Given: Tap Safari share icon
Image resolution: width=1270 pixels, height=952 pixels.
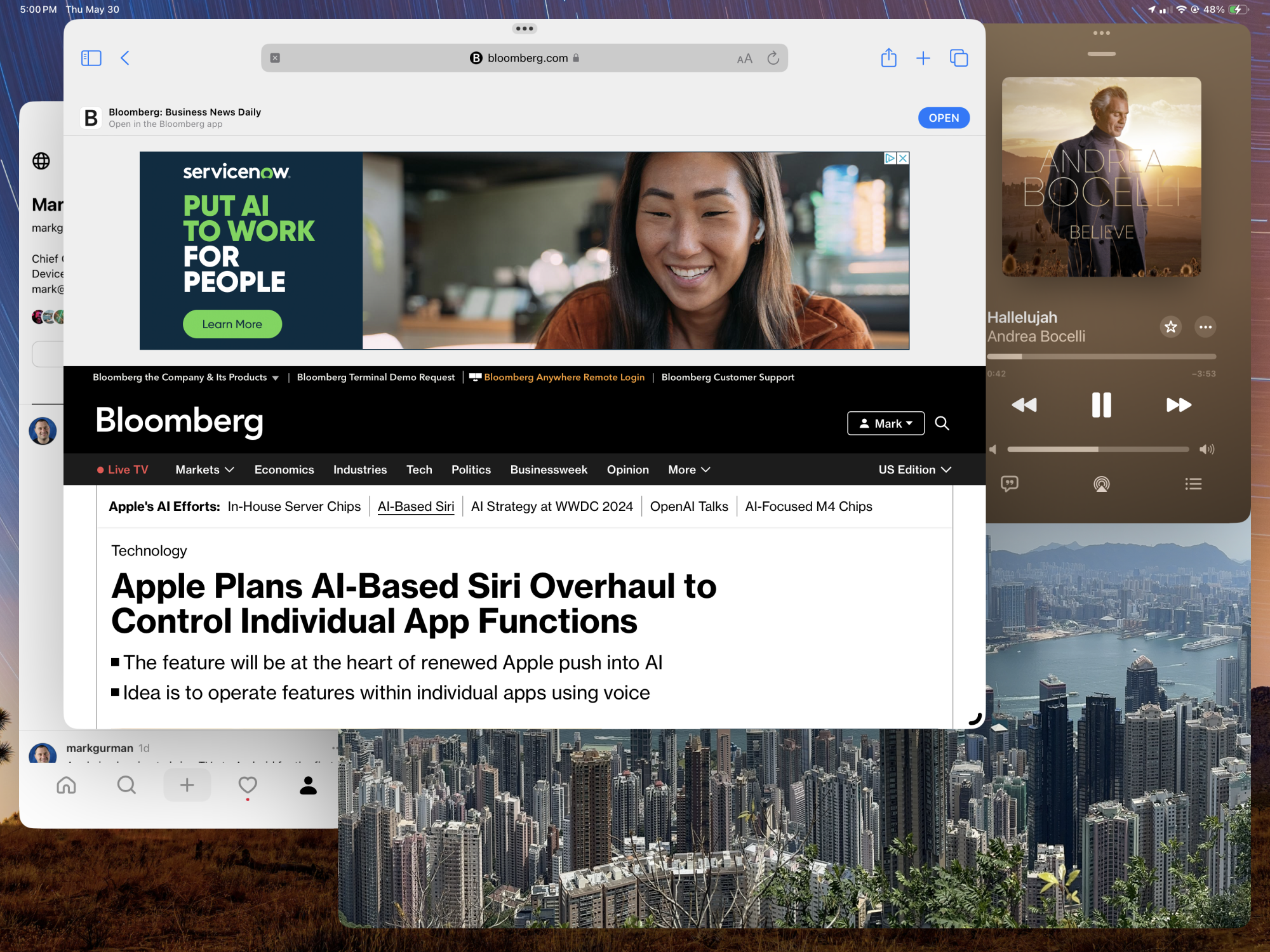Looking at the screenshot, I should pyautogui.click(x=888, y=58).
